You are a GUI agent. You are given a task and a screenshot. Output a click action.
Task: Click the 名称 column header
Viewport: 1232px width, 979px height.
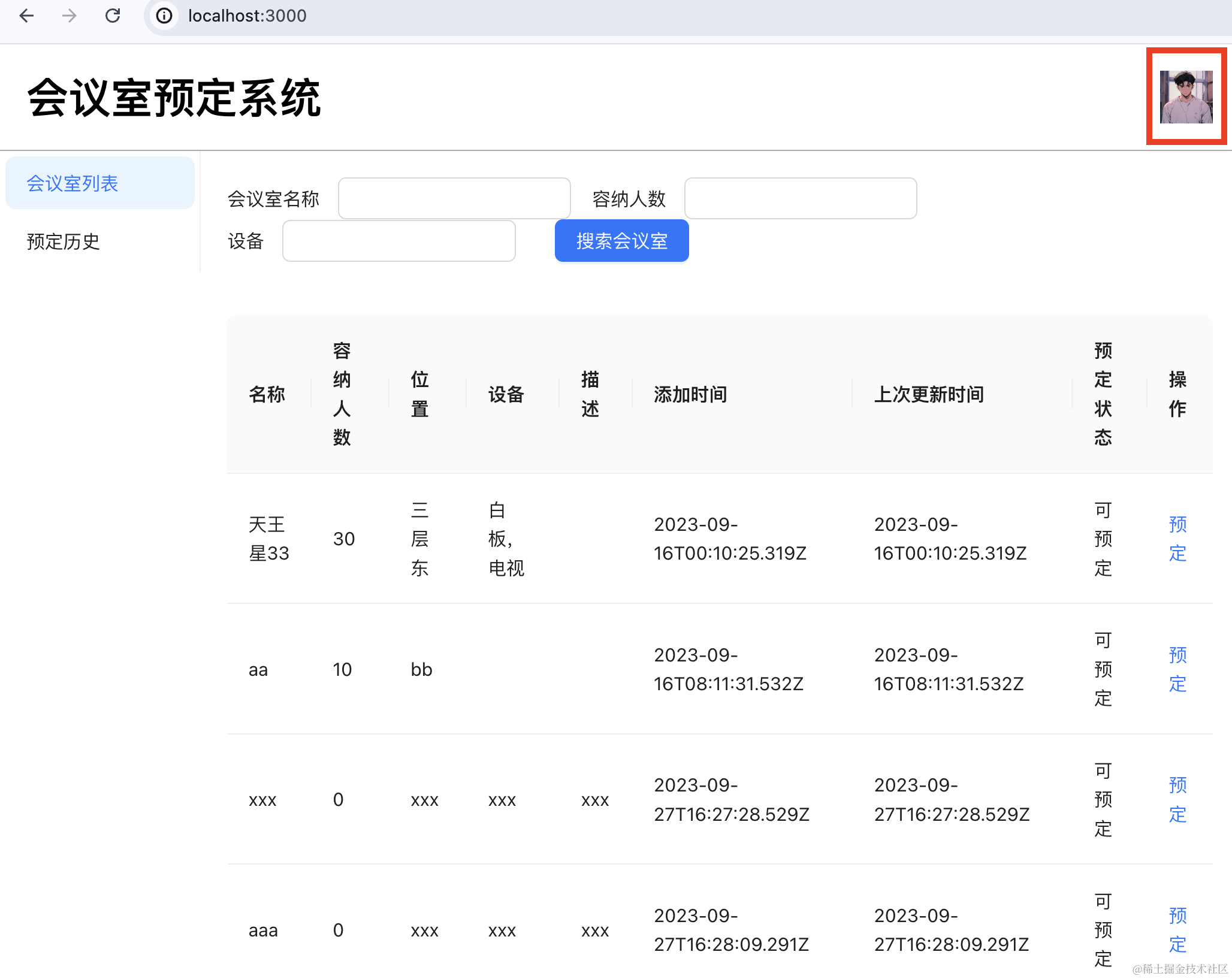click(x=267, y=394)
